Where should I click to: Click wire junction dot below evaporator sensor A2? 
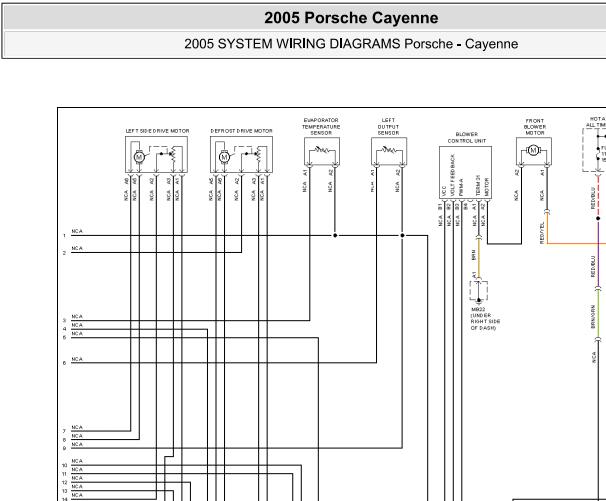click(335, 235)
